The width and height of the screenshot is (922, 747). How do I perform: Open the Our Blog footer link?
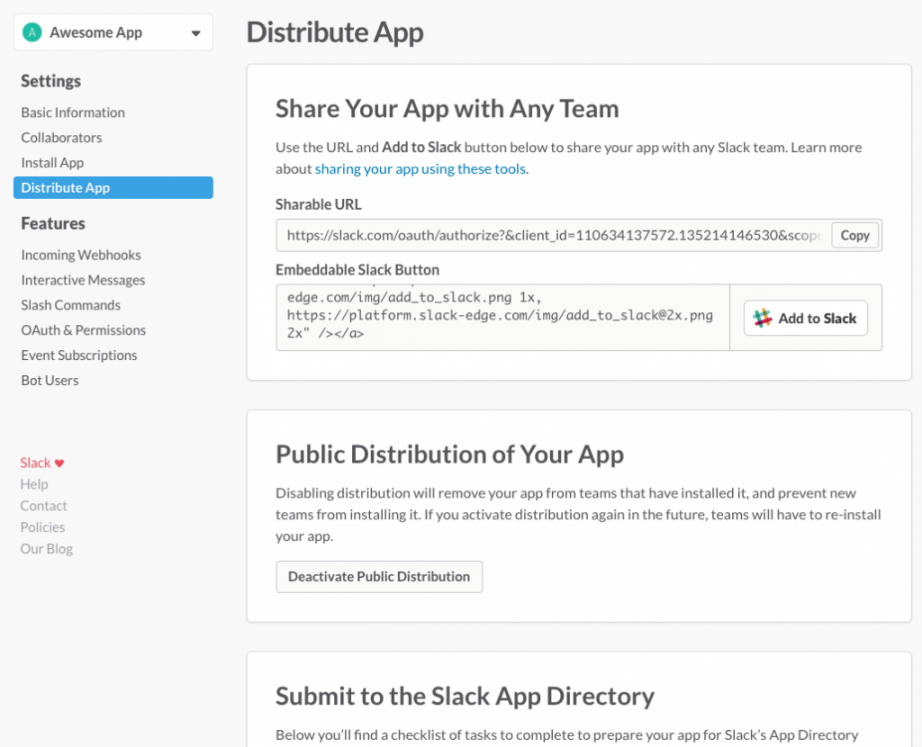(46, 549)
